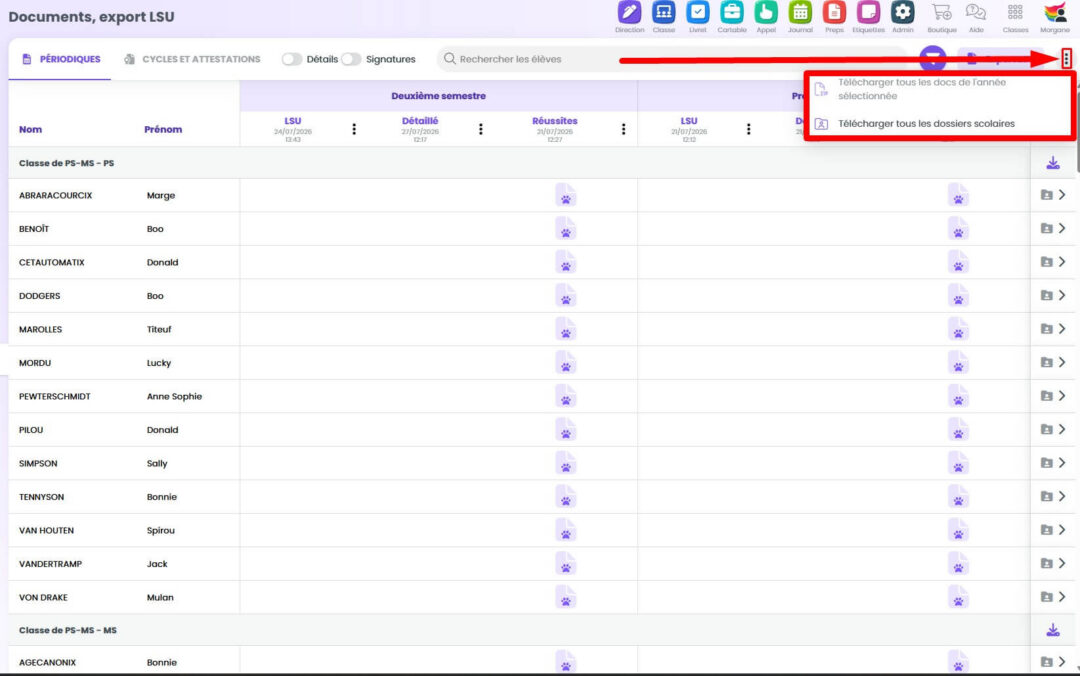1080x676 pixels.
Task: Expand the row chevron for VANDERTRAMP Jack
Action: tap(1062, 563)
